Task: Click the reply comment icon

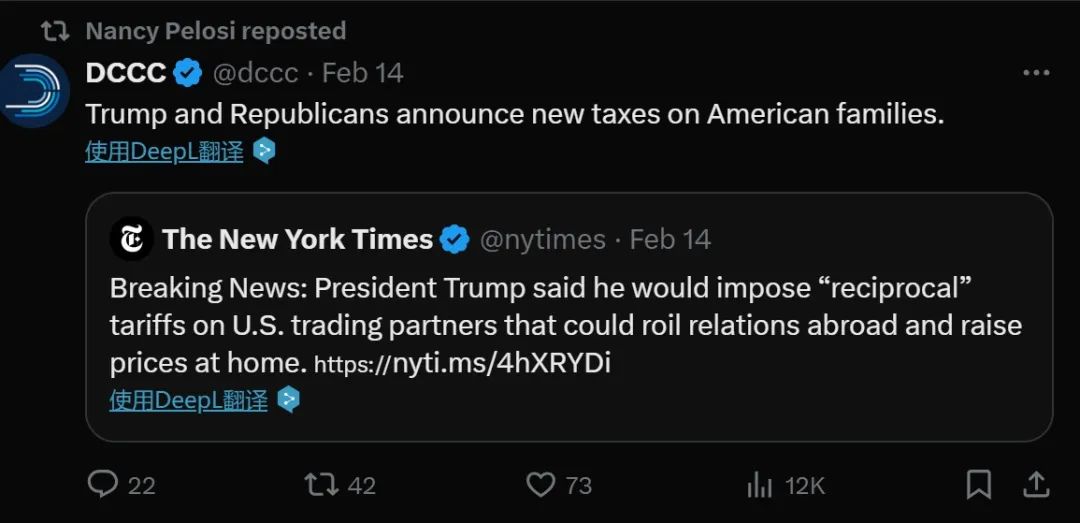Action: point(103,485)
